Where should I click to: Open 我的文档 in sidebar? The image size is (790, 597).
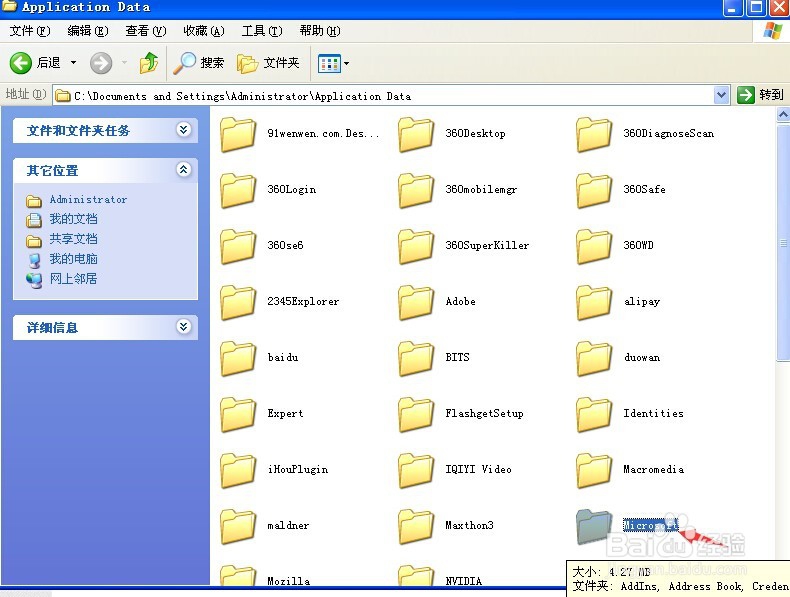click(x=74, y=219)
